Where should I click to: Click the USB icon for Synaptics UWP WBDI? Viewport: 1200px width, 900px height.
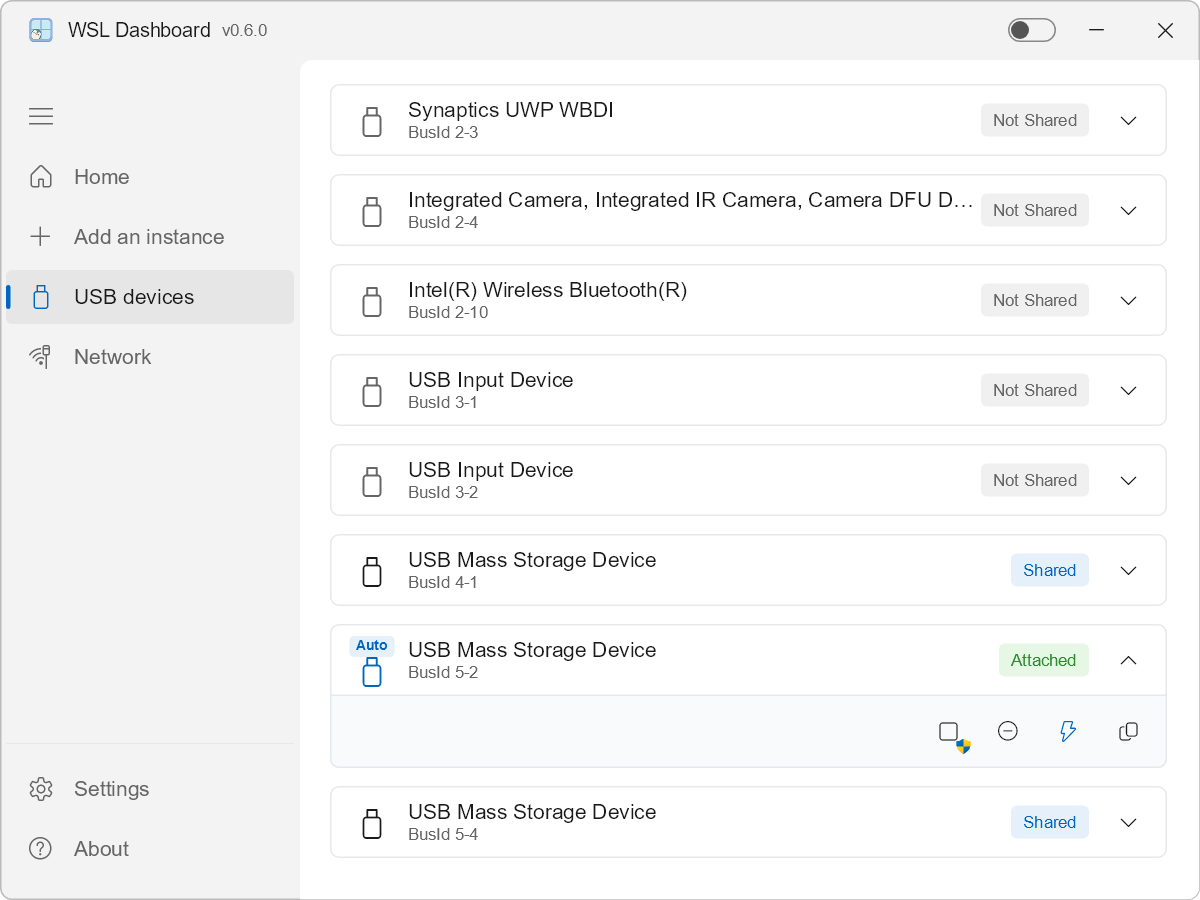[x=372, y=121]
